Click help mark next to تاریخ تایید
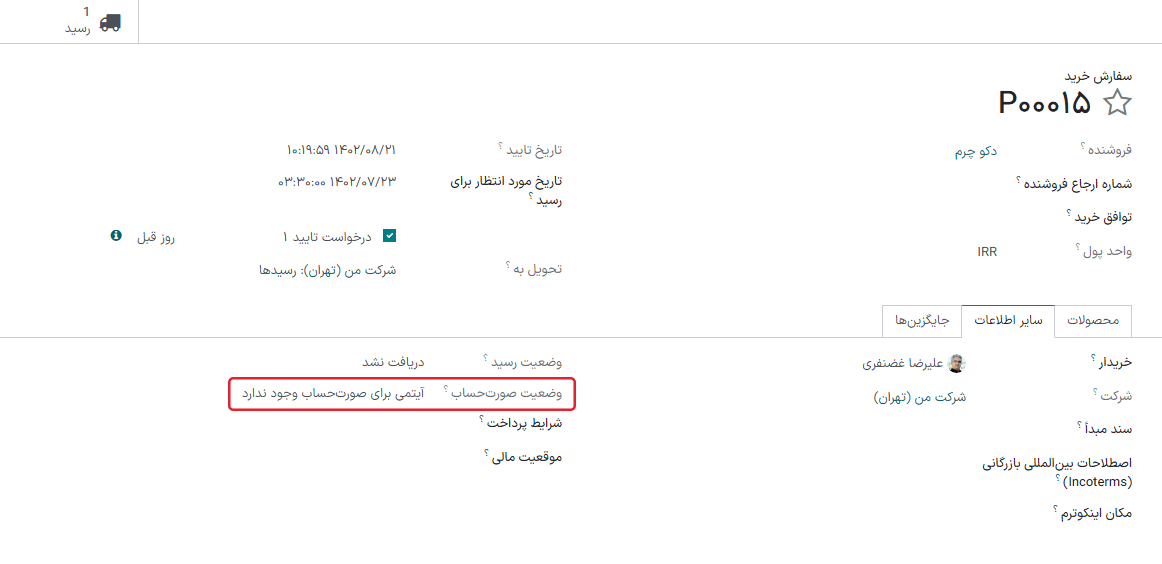The width and height of the screenshot is (1162, 564). tap(501, 146)
